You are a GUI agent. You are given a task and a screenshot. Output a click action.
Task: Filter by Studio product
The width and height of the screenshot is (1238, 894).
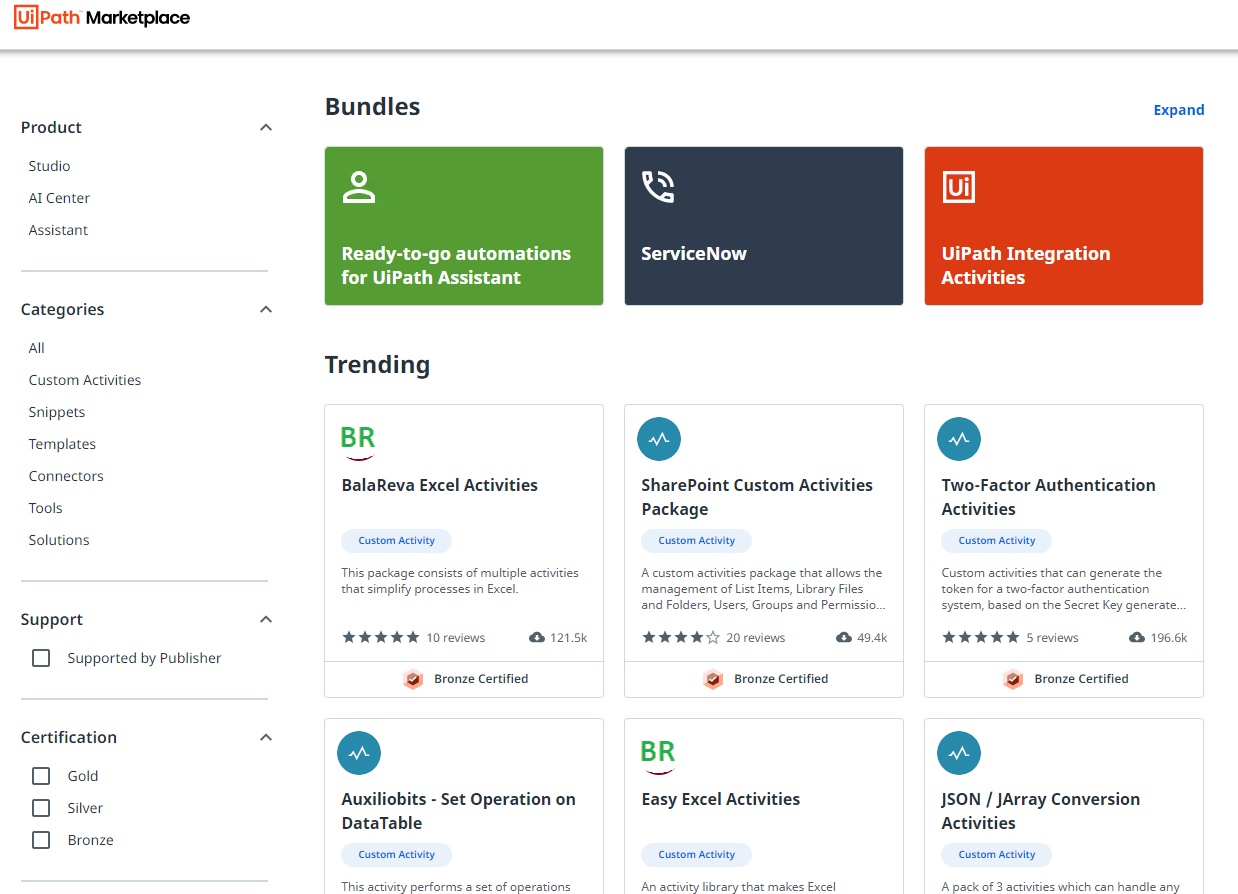[x=49, y=166]
